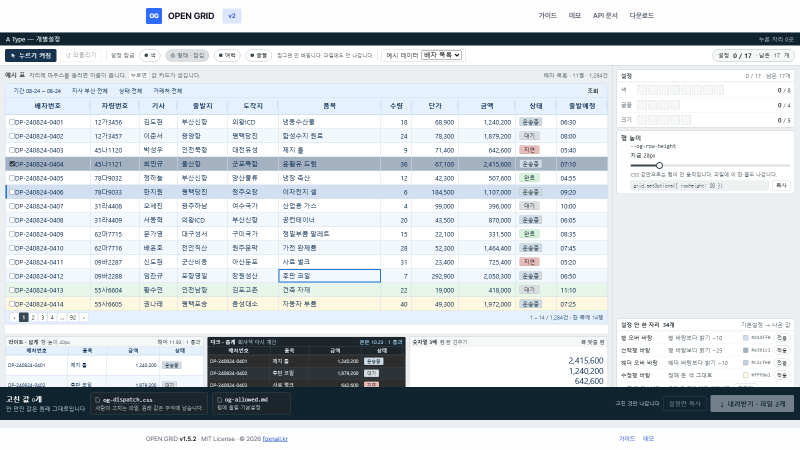
Task: Sort by the 배차번호 column header
Action: pyautogui.click(x=47, y=106)
